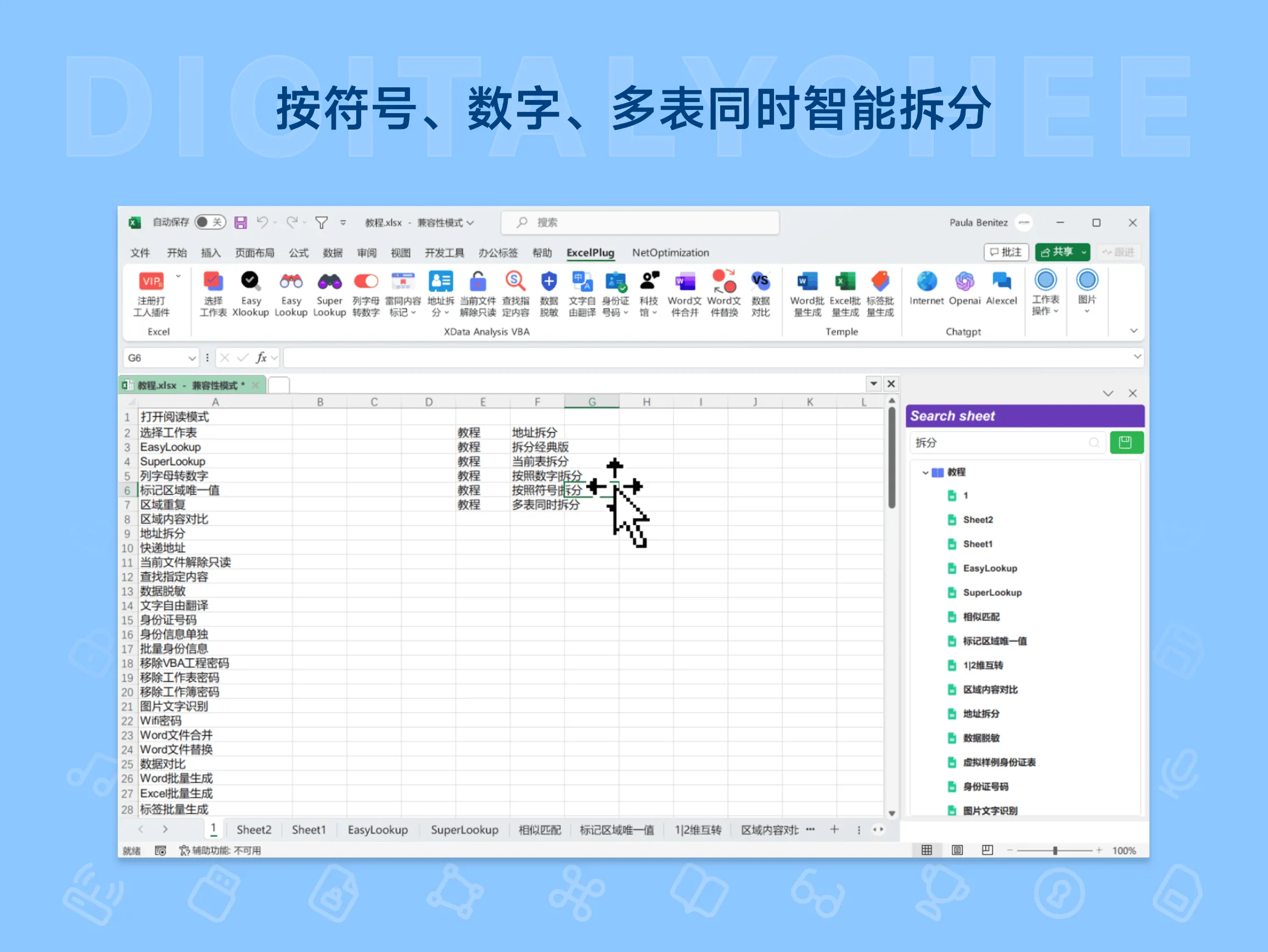Switch to the ExcelPlug ribbon tab
Image resolution: width=1268 pixels, height=952 pixels.
click(591, 253)
